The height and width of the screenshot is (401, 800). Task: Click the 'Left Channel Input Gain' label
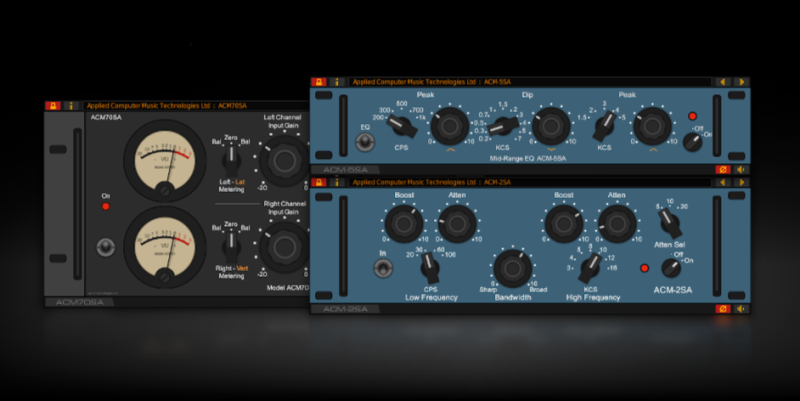click(x=282, y=121)
